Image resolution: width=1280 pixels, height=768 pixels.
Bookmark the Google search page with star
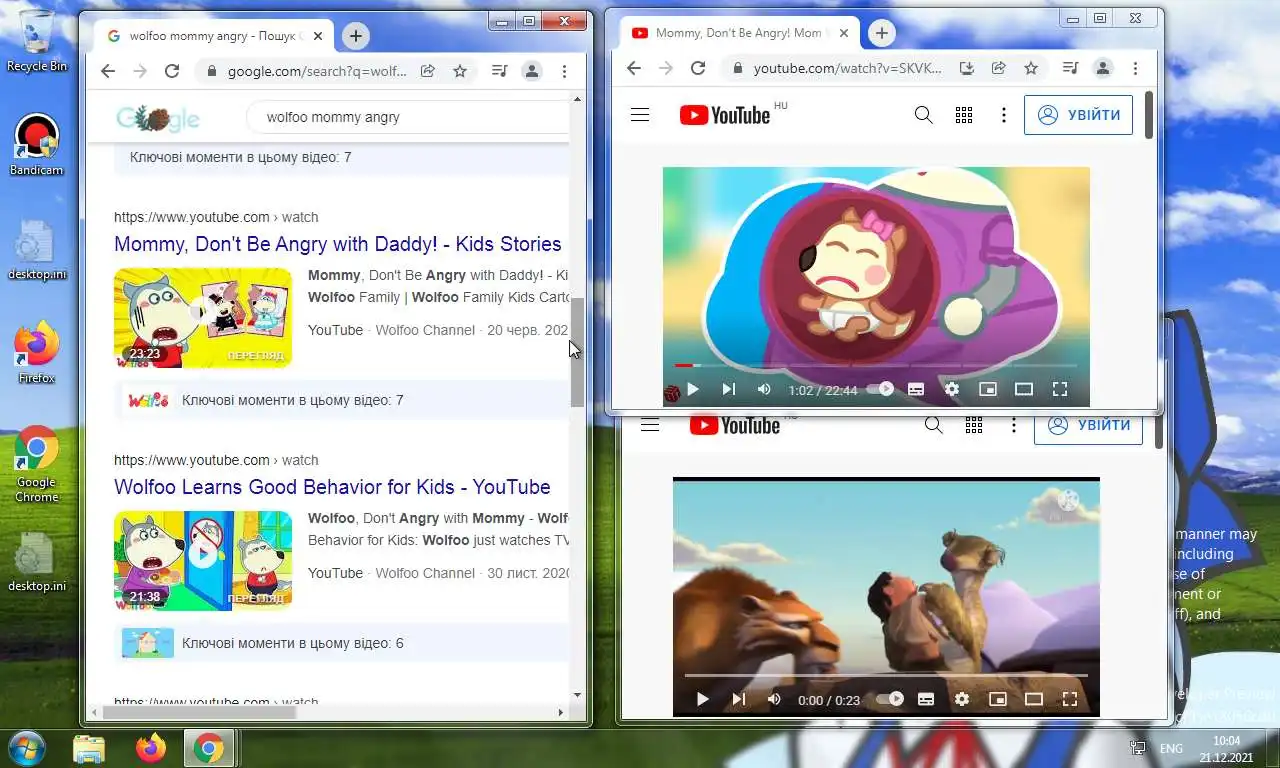click(460, 71)
